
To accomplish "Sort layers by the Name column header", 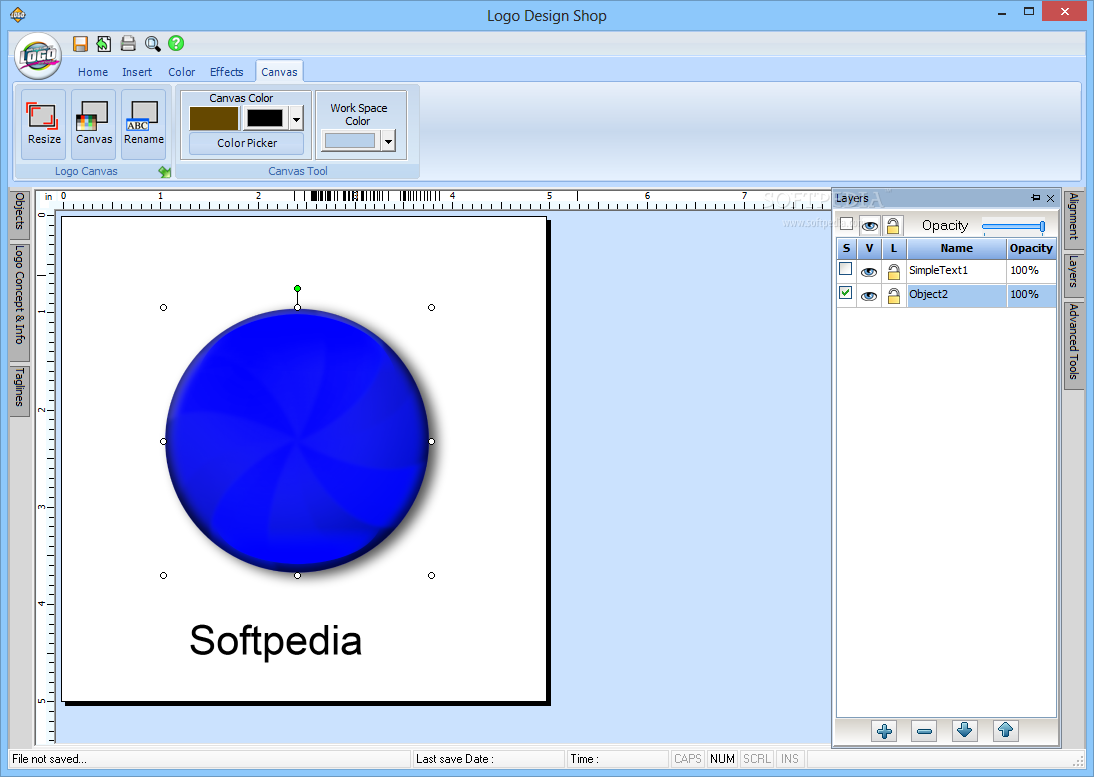I will (957, 248).
